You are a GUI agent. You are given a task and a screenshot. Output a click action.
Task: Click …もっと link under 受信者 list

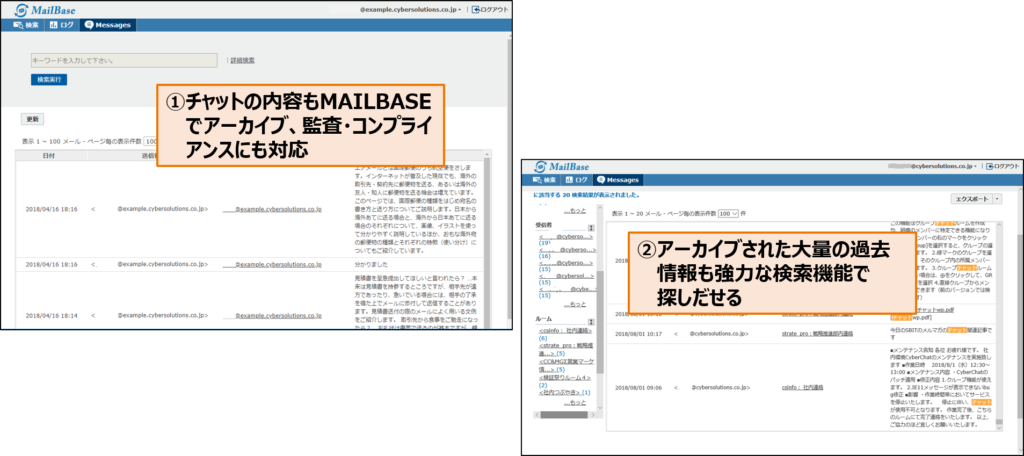pos(575,304)
